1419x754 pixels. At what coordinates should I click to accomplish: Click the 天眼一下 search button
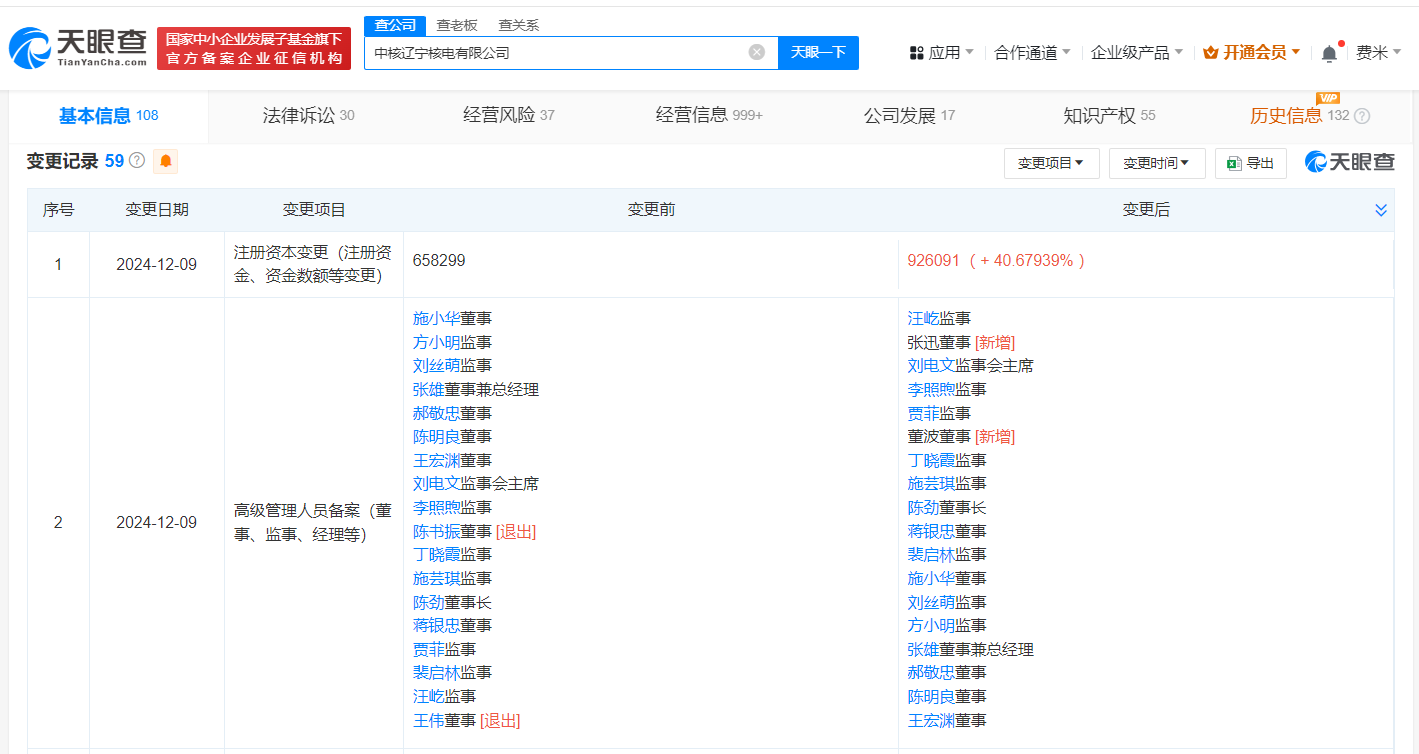(x=818, y=52)
